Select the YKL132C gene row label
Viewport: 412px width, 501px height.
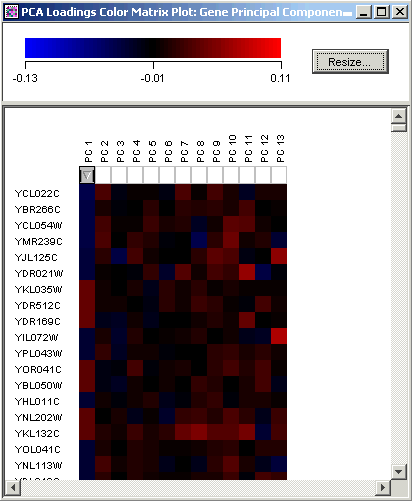point(37,433)
